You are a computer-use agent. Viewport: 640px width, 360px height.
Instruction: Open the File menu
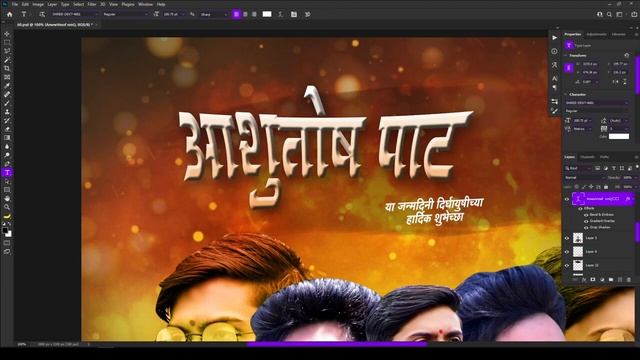15,4
